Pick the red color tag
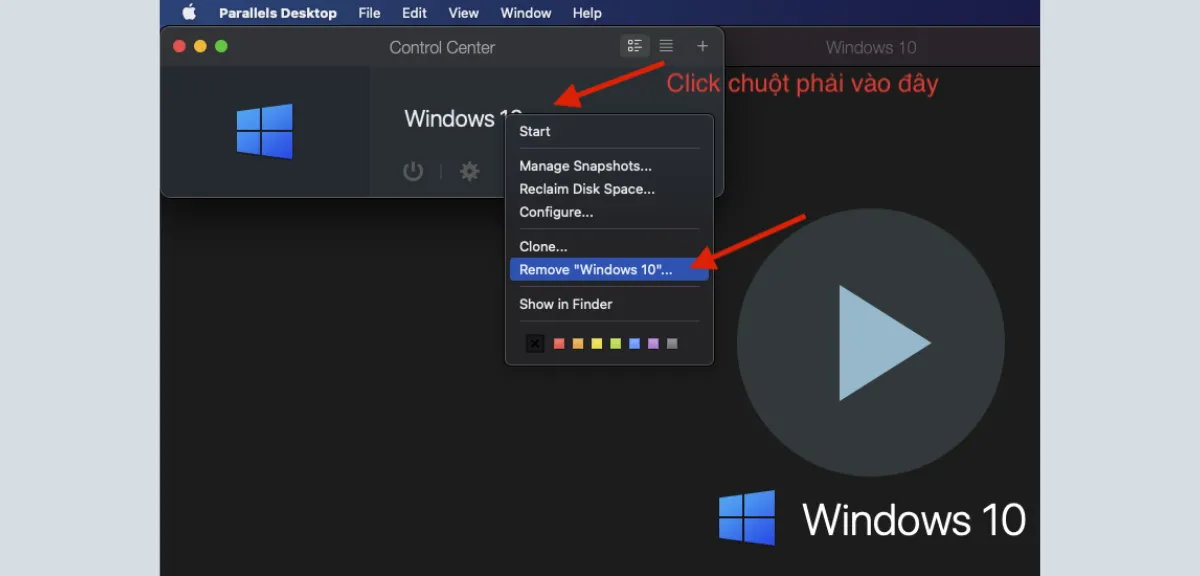The image size is (1200, 576). pyautogui.click(x=559, y=343)
